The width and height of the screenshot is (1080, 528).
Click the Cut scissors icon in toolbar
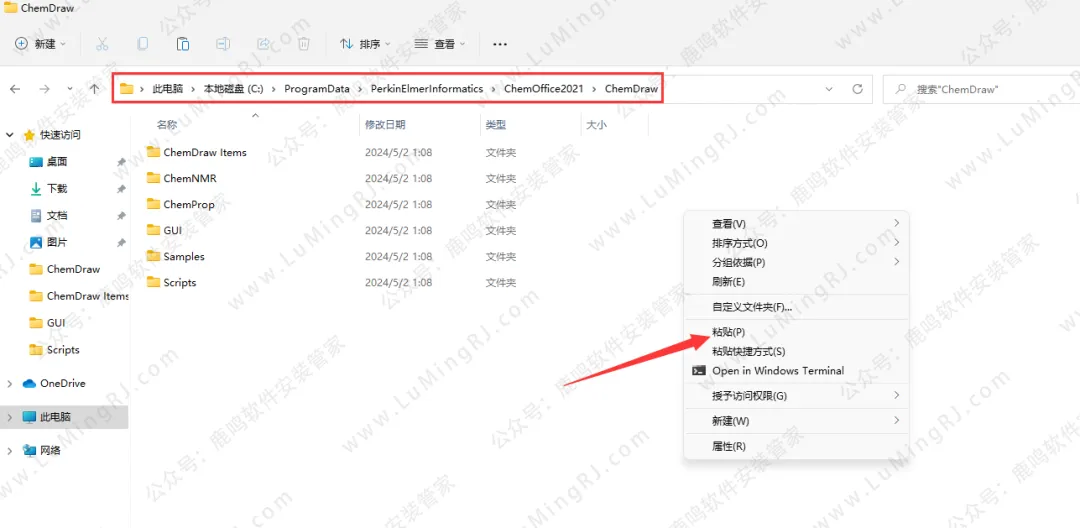coord(102,44)
